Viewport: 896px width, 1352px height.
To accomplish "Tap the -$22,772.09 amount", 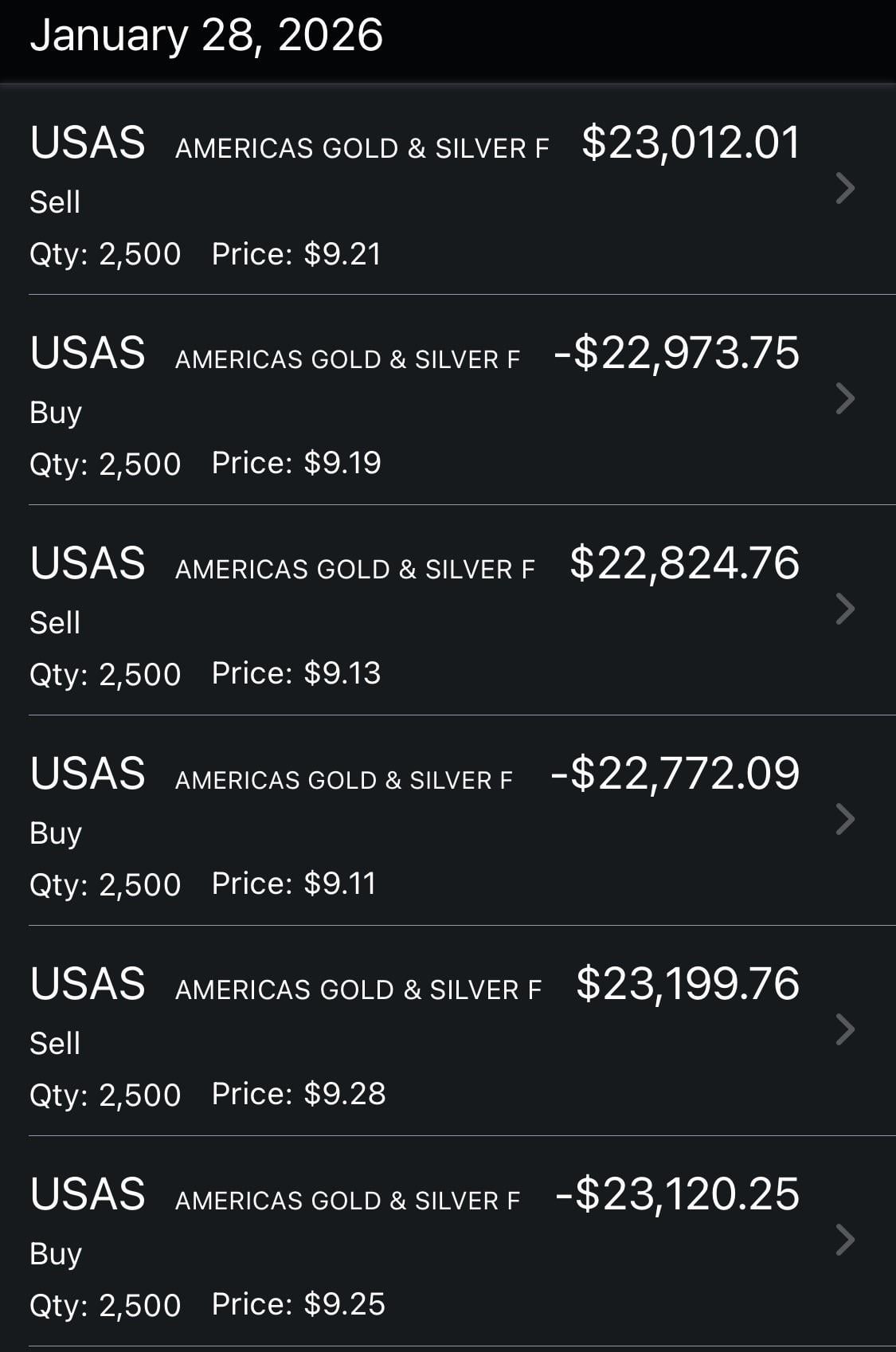I will coord(675,774).
